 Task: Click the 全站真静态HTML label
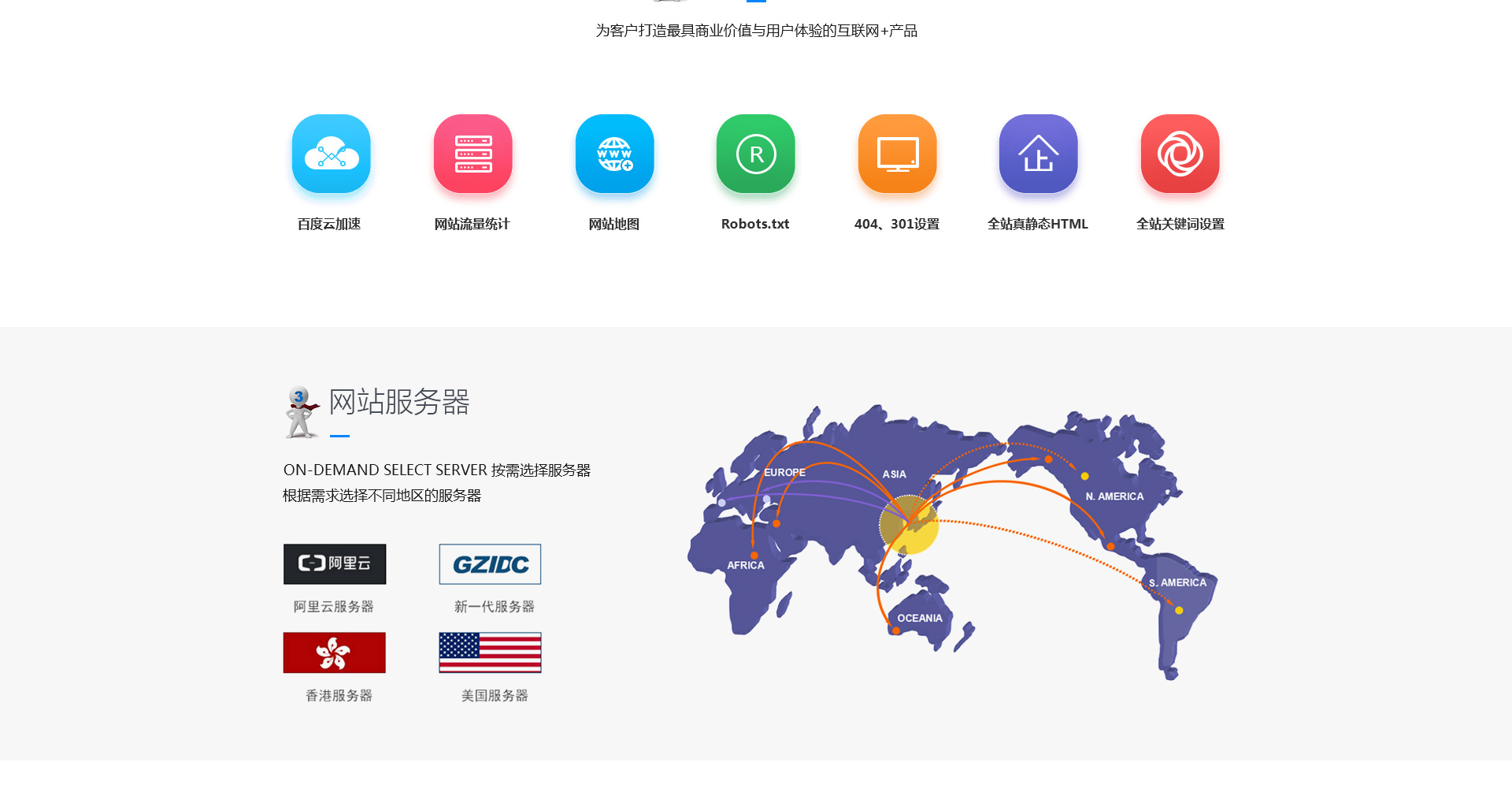1038,225
